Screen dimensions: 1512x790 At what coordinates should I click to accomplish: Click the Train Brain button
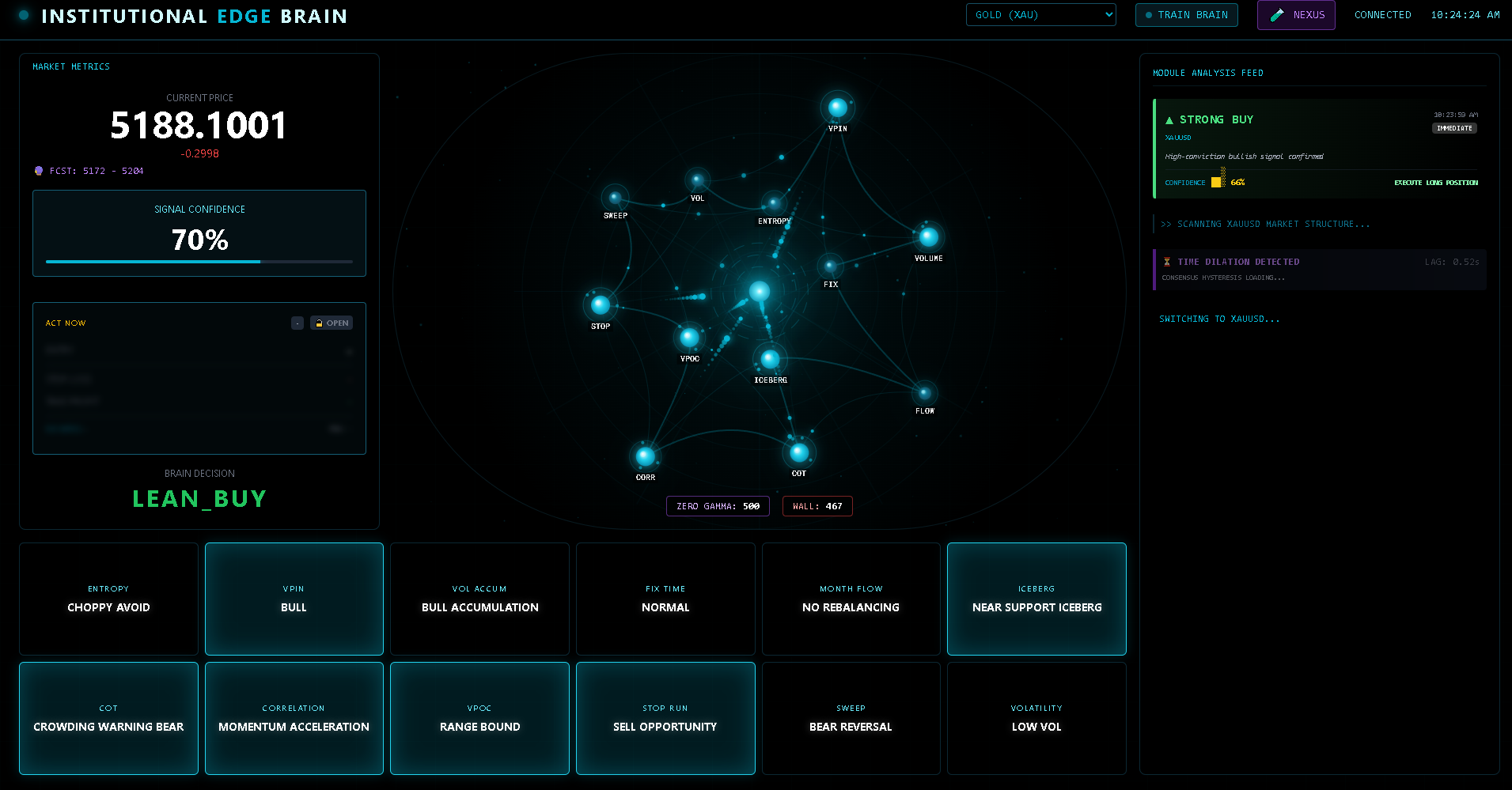click(x=1186, y=15)
